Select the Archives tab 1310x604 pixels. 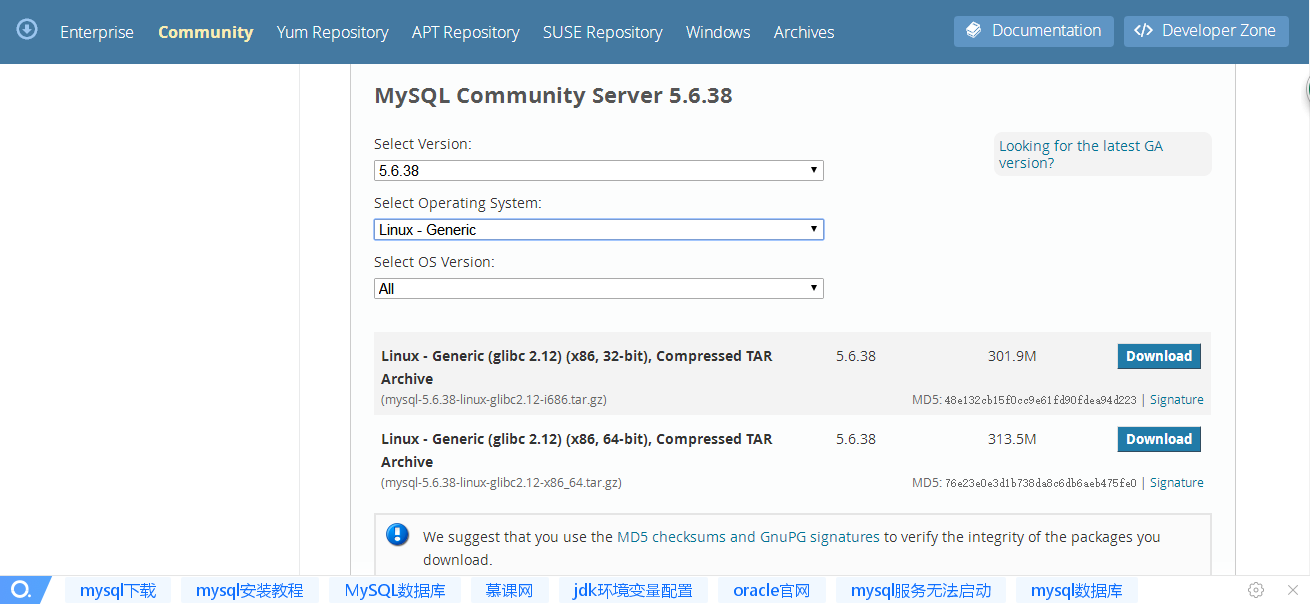point(803,32)
